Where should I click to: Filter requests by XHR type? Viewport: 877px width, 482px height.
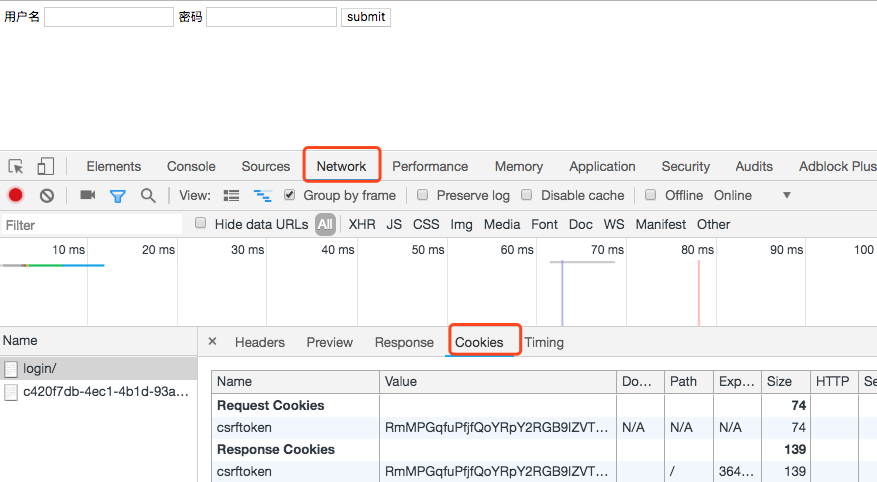[362, 225]
